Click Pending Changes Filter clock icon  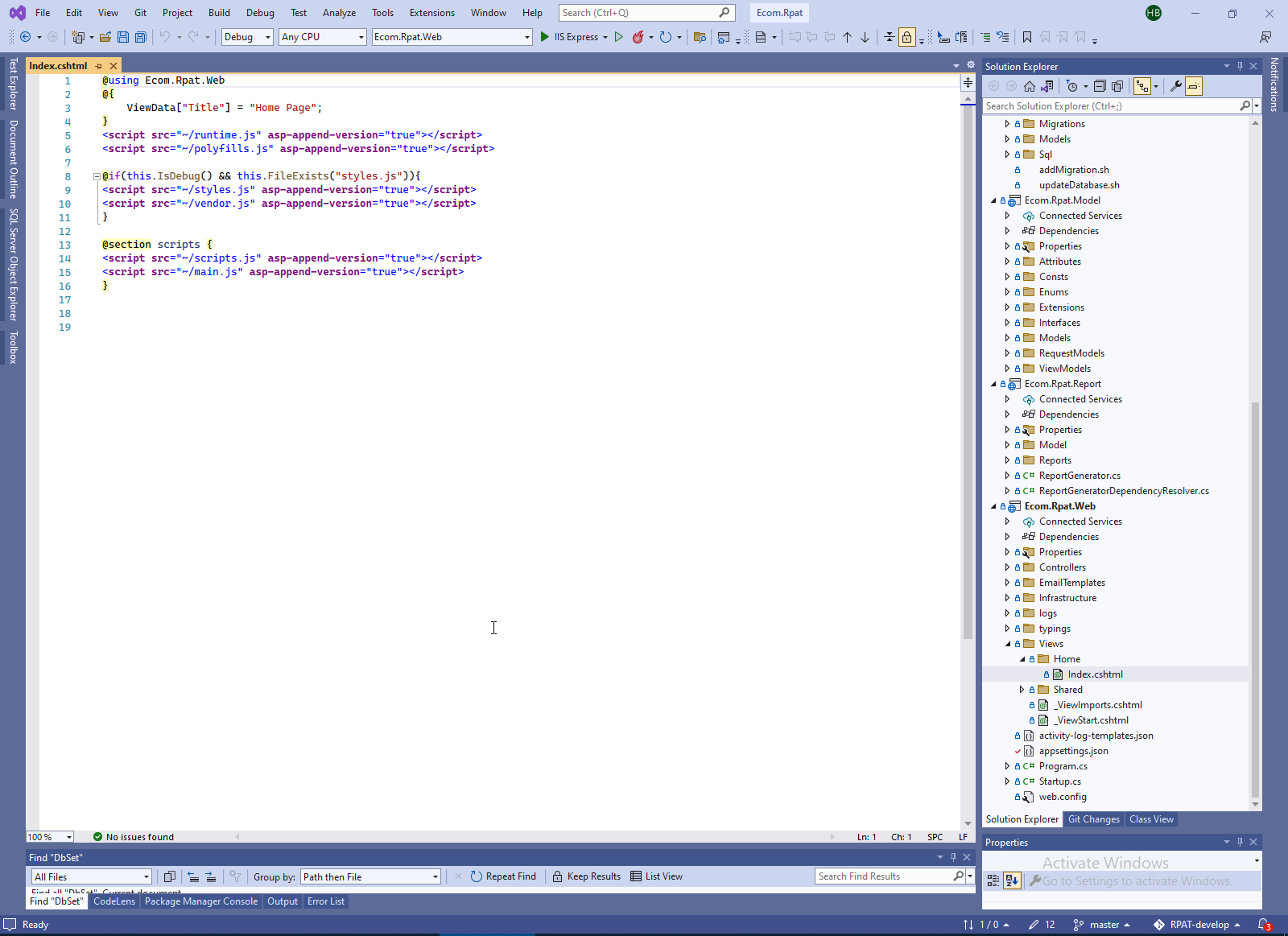(1072, 86)
